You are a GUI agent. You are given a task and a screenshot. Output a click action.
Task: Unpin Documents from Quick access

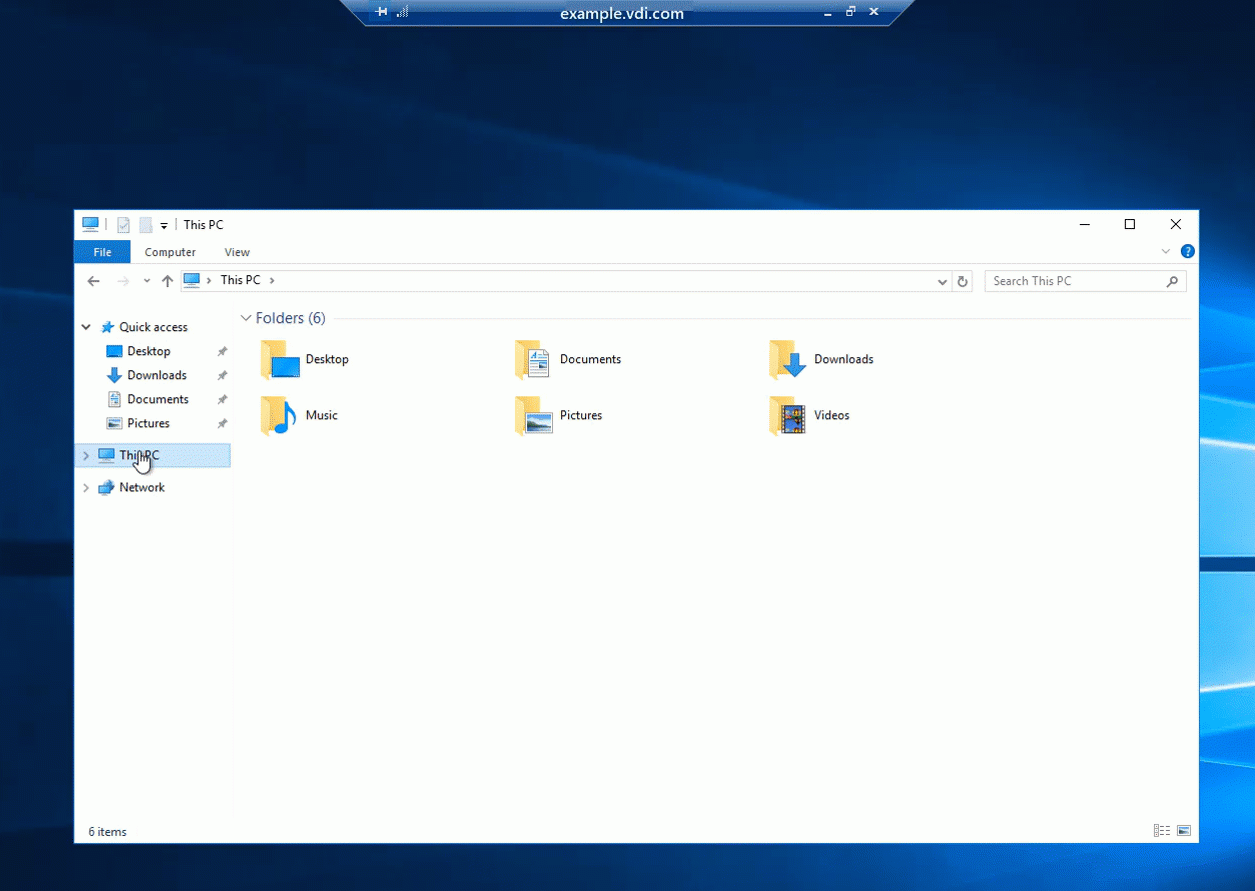pyautogui.click(x=222, y=400)
